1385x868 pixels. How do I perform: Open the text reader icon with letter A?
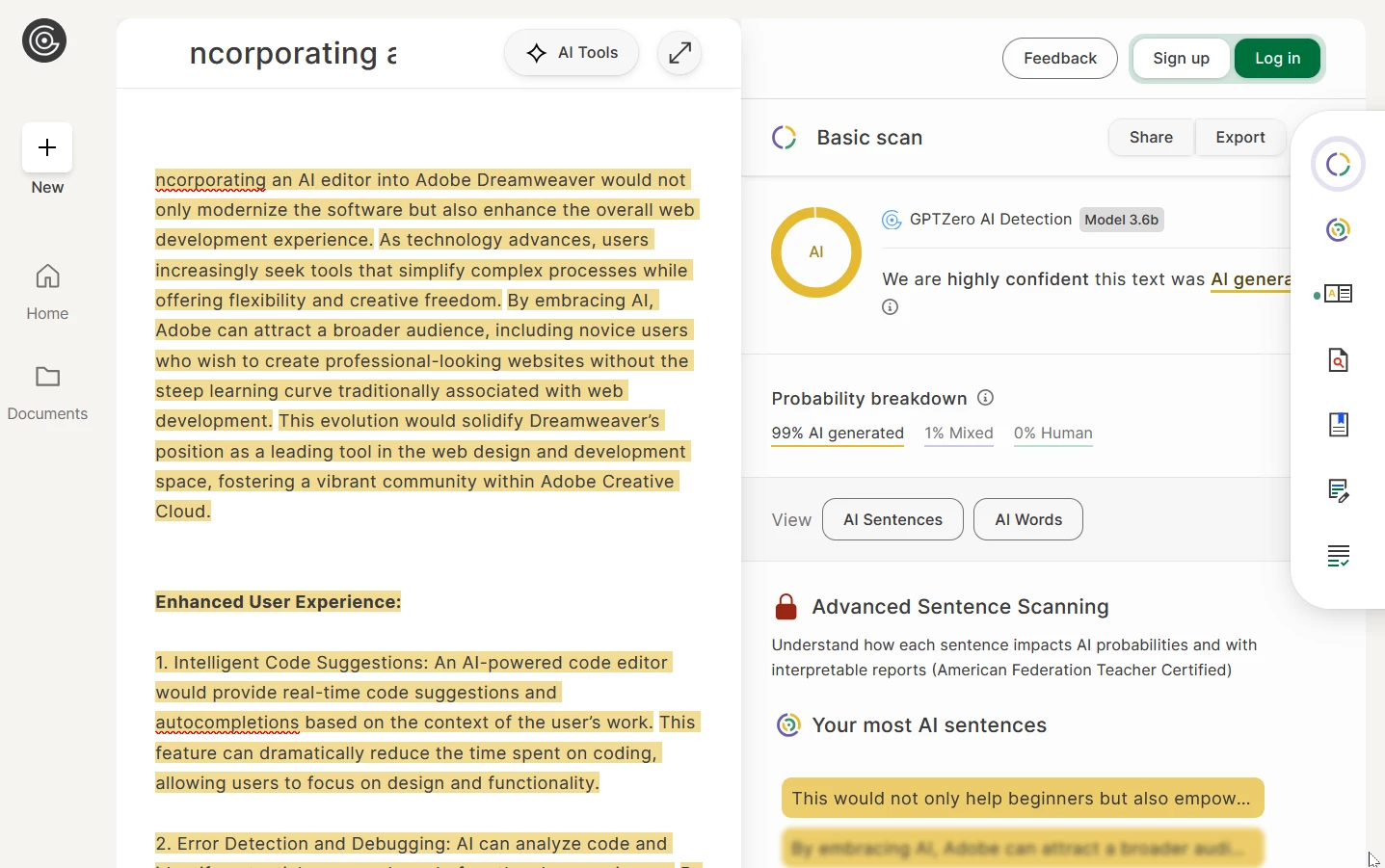pyautogui.click(x=1339, y=294)
